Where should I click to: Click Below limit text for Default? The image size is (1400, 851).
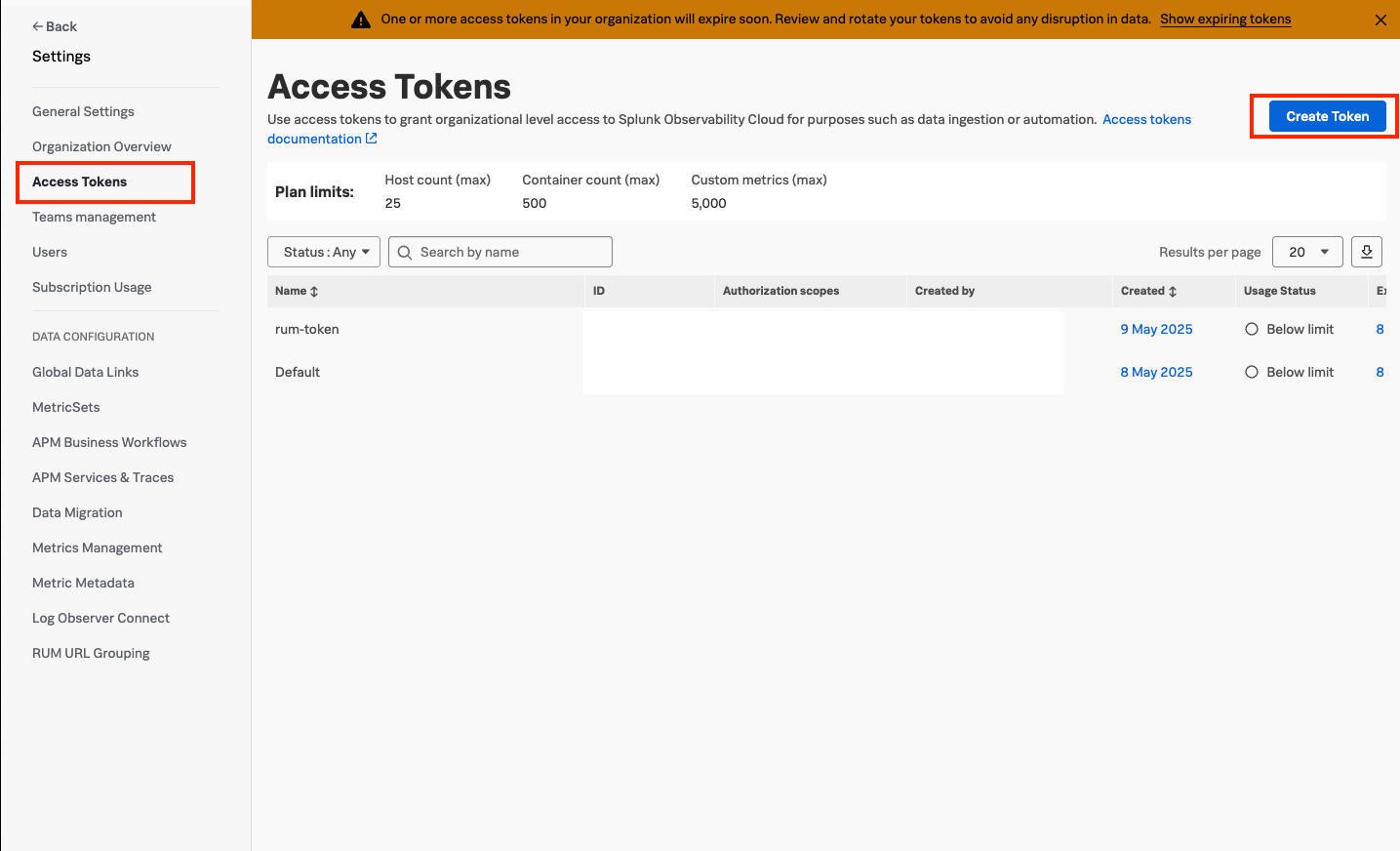click(x=1300, y=372)
